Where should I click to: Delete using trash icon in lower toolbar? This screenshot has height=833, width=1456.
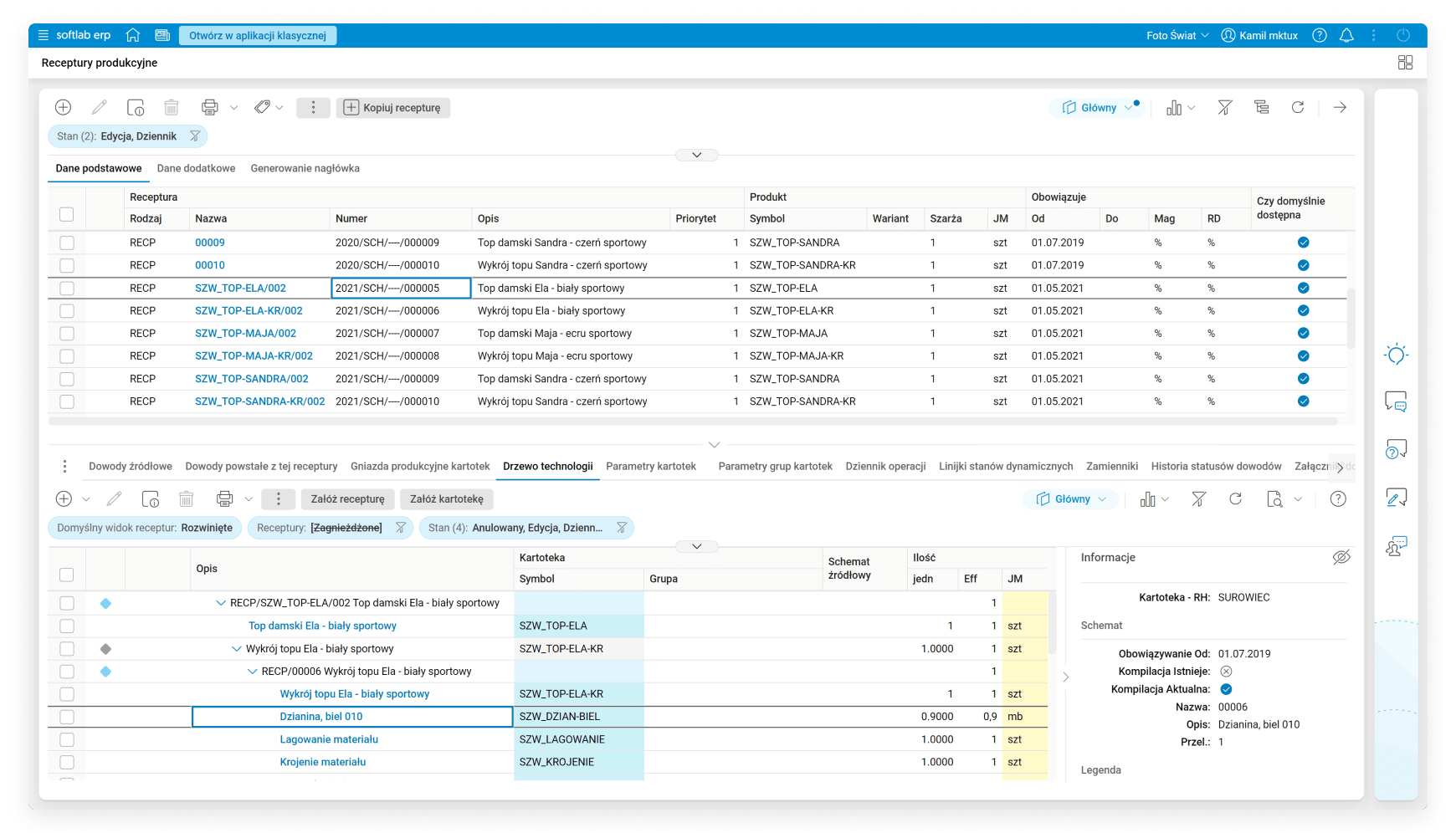[186, 499]
